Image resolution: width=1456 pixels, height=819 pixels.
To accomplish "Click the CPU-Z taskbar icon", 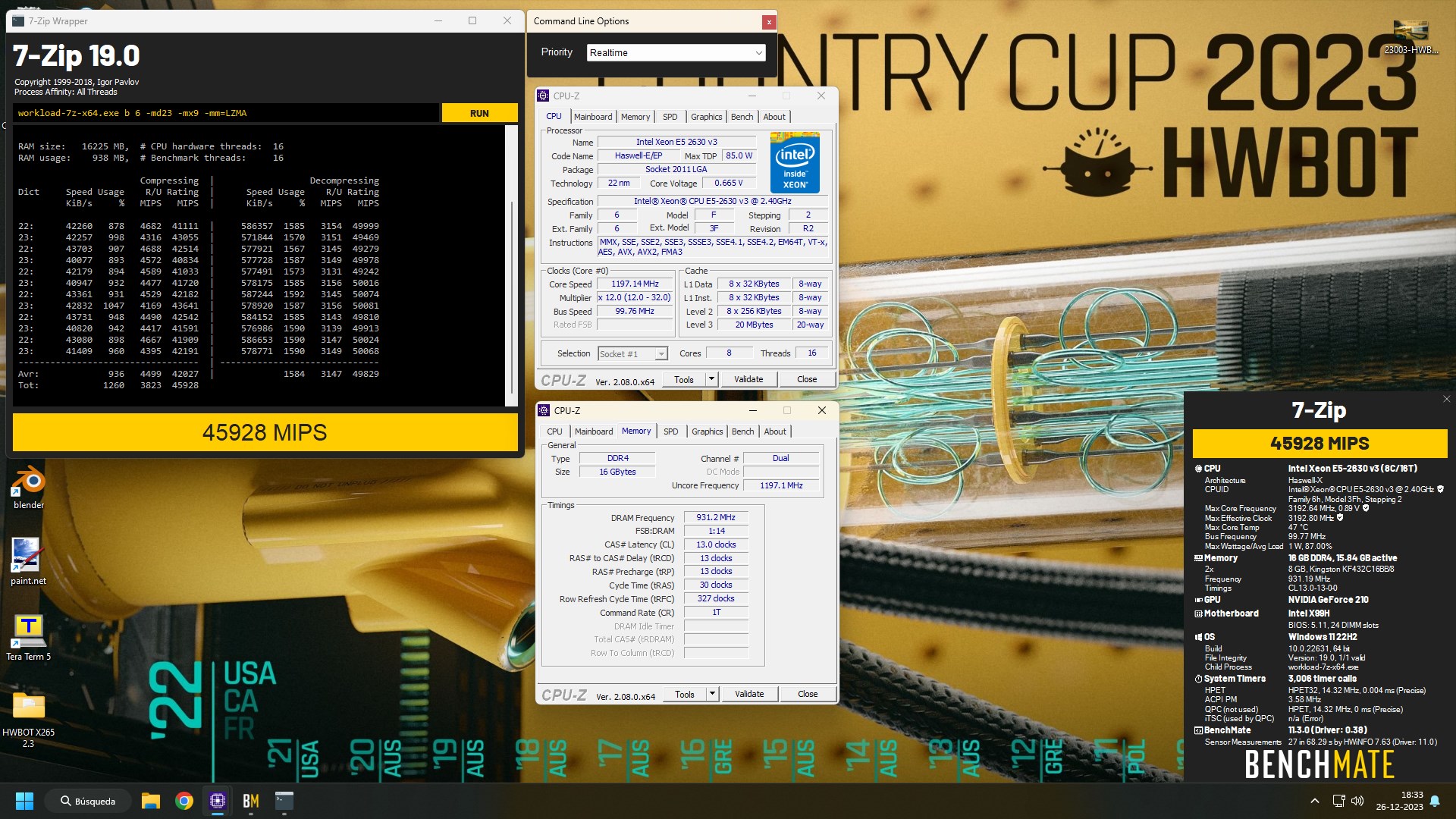I will coord(218,801).
